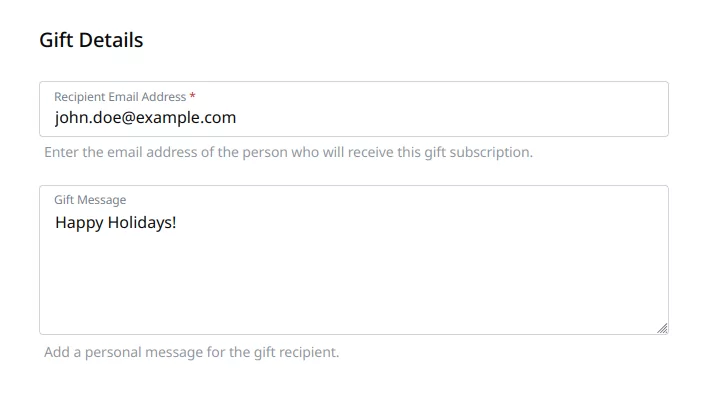
Task: Place cursor on 'john.doe@example.com' text
Action: tap(146, 118)
